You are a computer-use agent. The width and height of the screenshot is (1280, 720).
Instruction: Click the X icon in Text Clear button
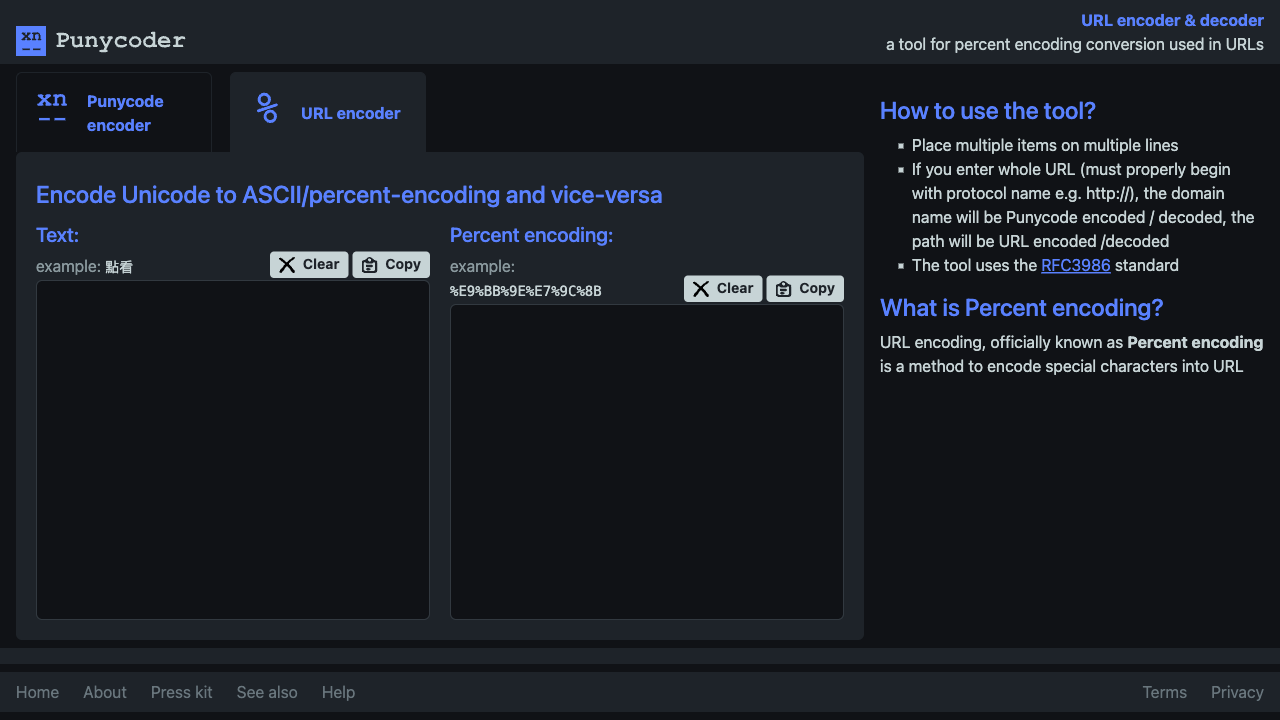(x=287, y=265)
